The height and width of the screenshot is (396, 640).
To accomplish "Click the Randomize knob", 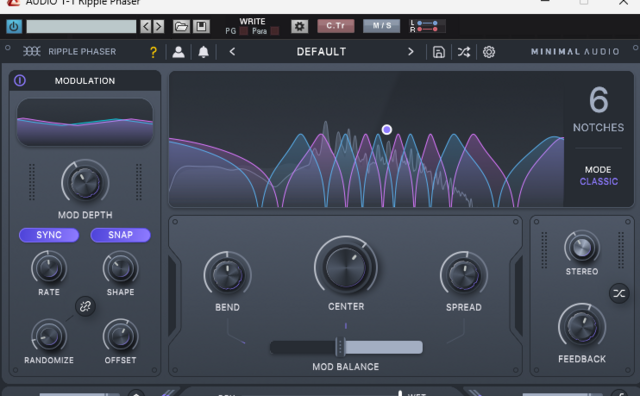I will coord(49,336).
